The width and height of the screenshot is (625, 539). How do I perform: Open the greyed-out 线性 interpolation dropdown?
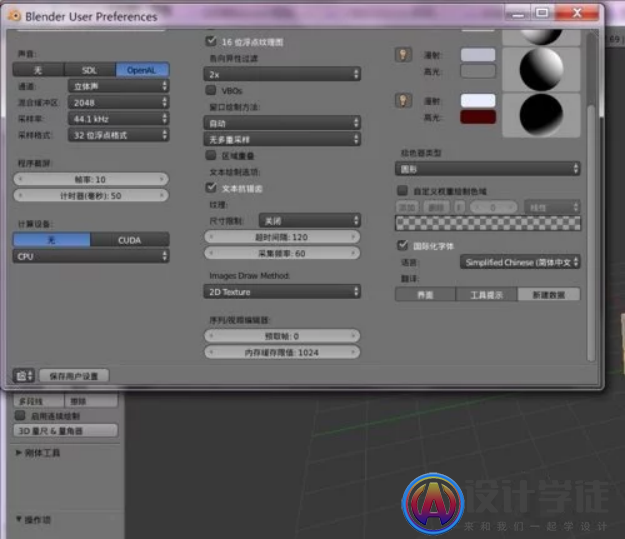pyautogui.click(x=552, y=207)
